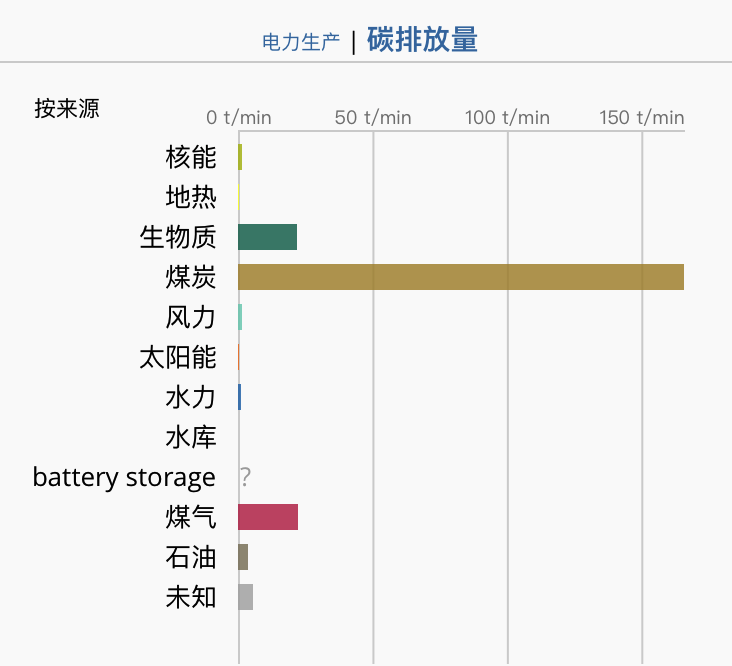Click the unknown (未知) gray bar

click(246, 597)
